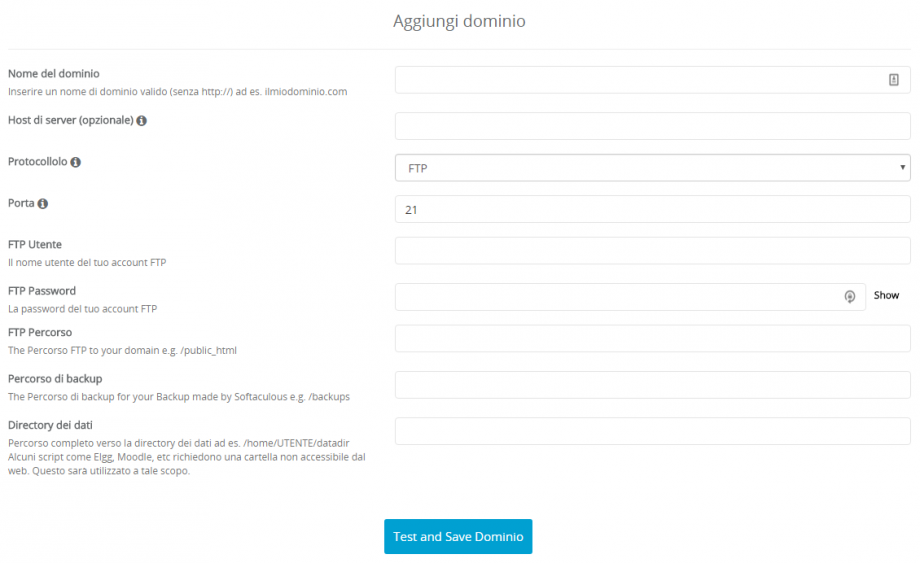Click Test and Save Dominio button
The width and height of the screenshot is (920, 563).
point(458,537)
